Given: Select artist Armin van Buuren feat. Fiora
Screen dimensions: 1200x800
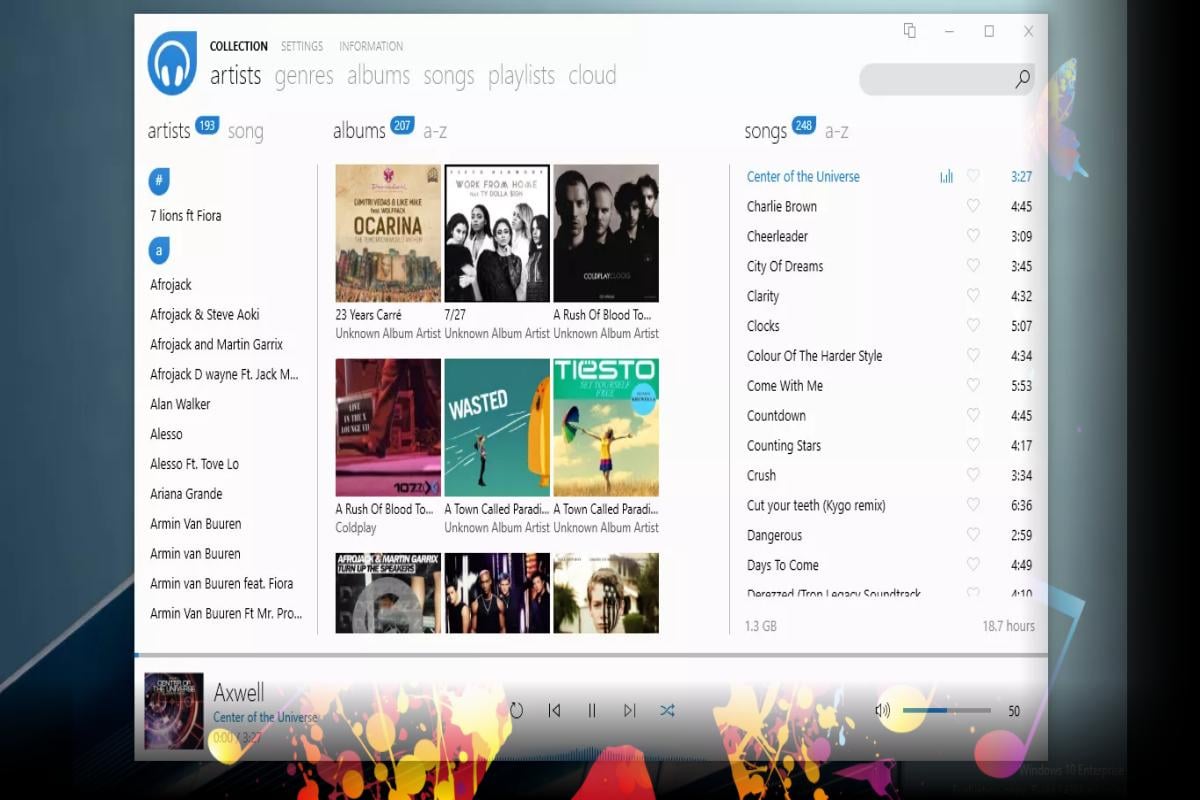Looking at the screenshot, I should pos(221,584).
